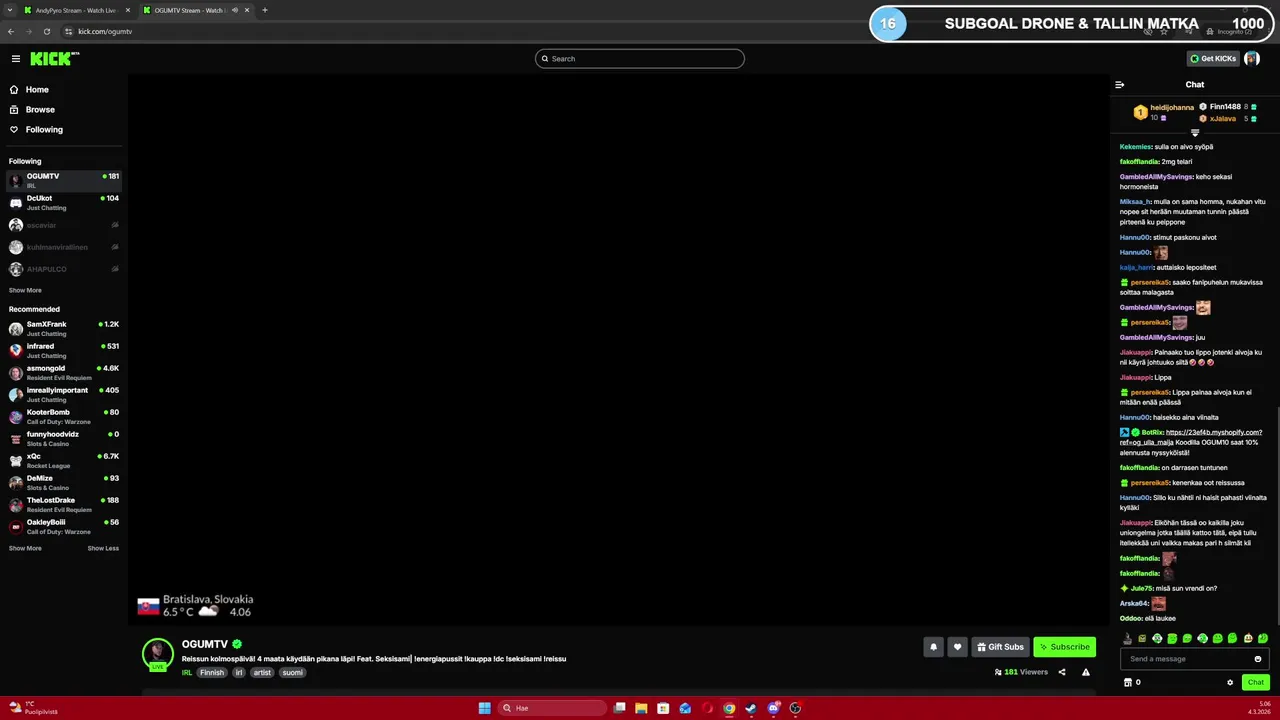Select the rightmost green emote in the emote row

(1263, 638)
